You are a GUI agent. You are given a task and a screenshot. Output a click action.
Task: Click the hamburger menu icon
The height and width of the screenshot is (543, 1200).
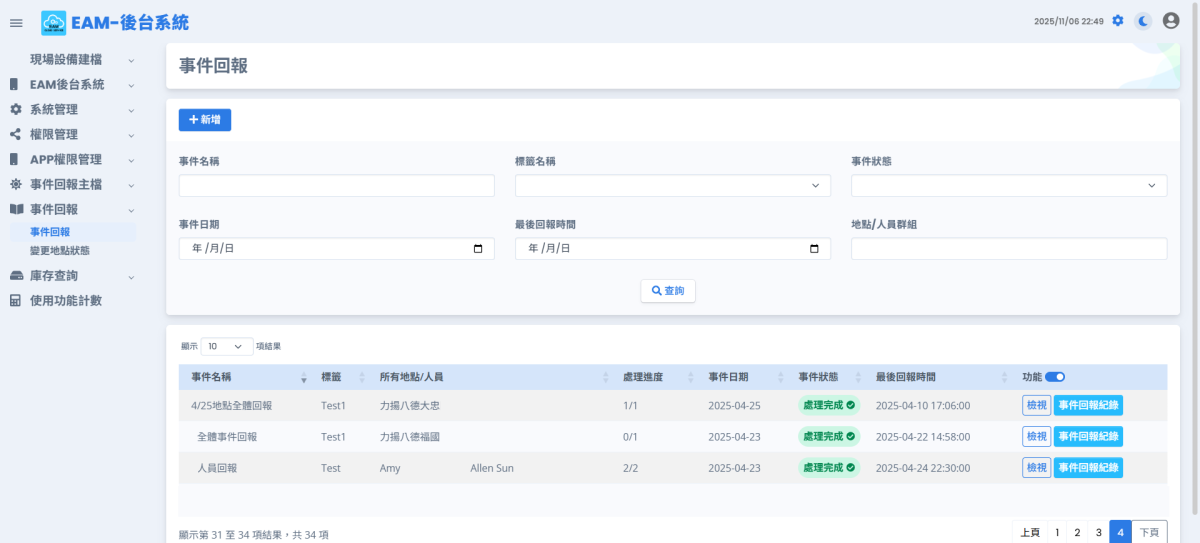(x=16, y=22)
